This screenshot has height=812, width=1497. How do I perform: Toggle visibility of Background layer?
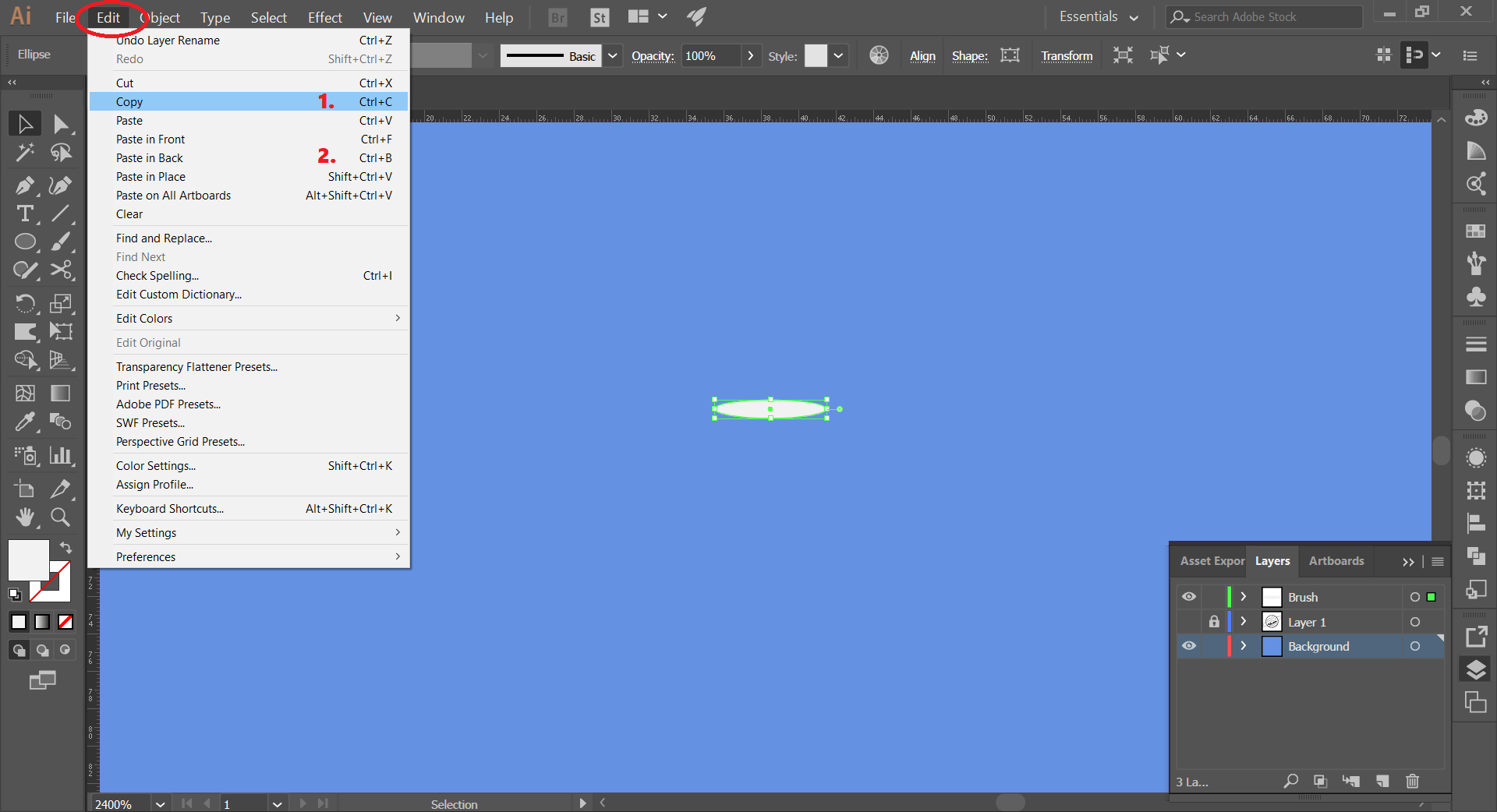[x=1188, y=646]
